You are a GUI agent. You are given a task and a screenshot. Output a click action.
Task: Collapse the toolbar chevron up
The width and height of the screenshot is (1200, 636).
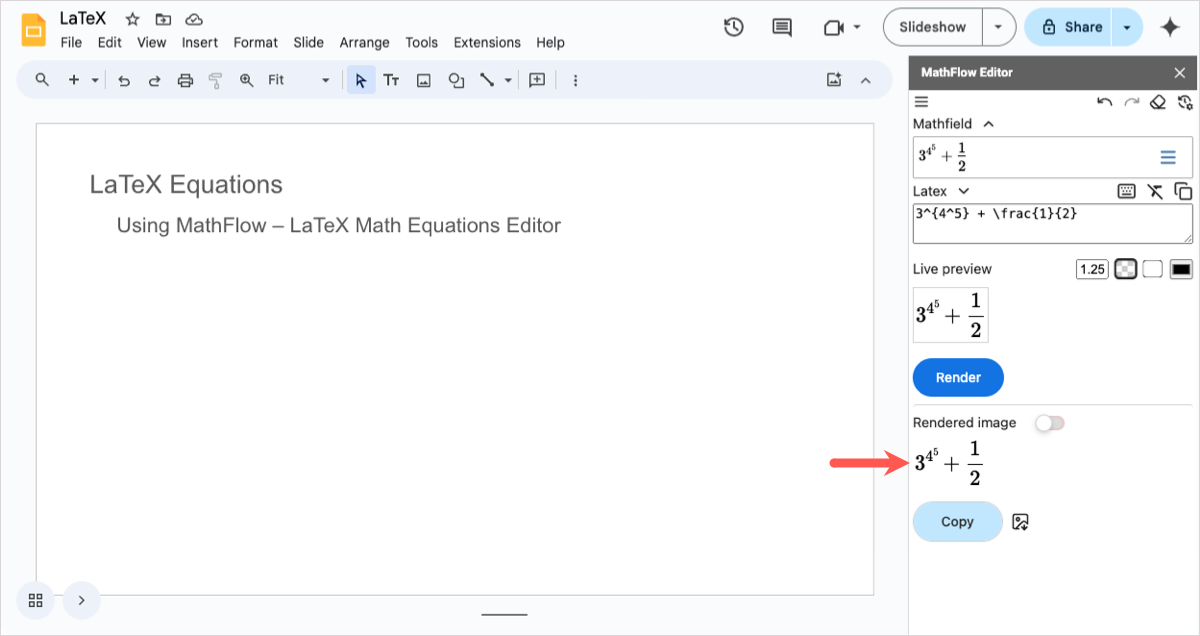point(866,80)
